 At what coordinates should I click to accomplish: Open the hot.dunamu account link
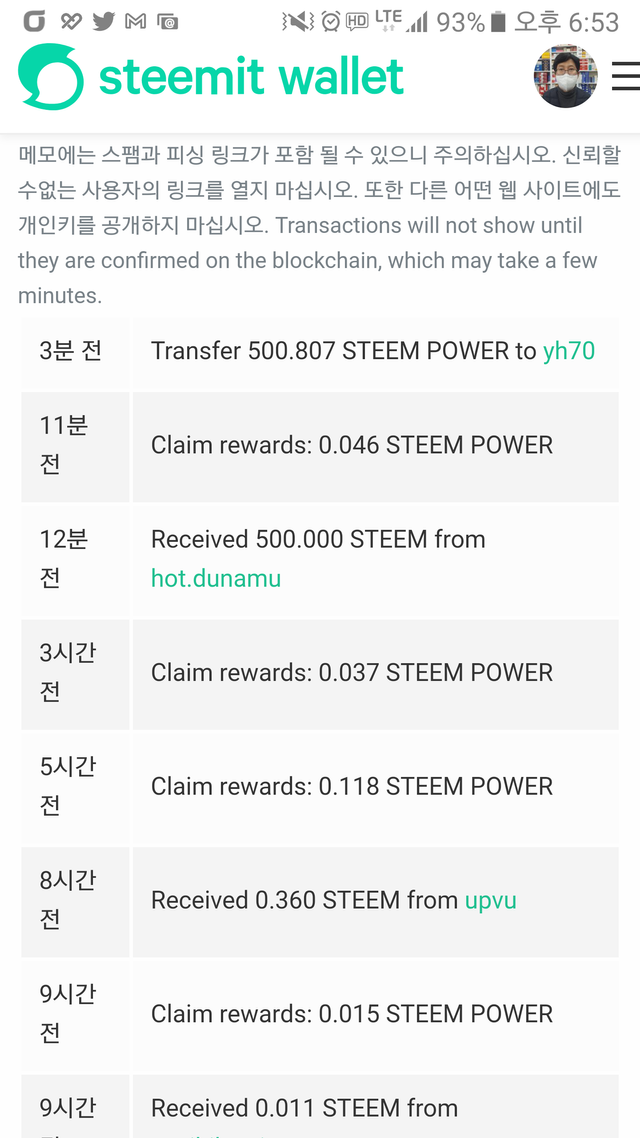point(216,578)
